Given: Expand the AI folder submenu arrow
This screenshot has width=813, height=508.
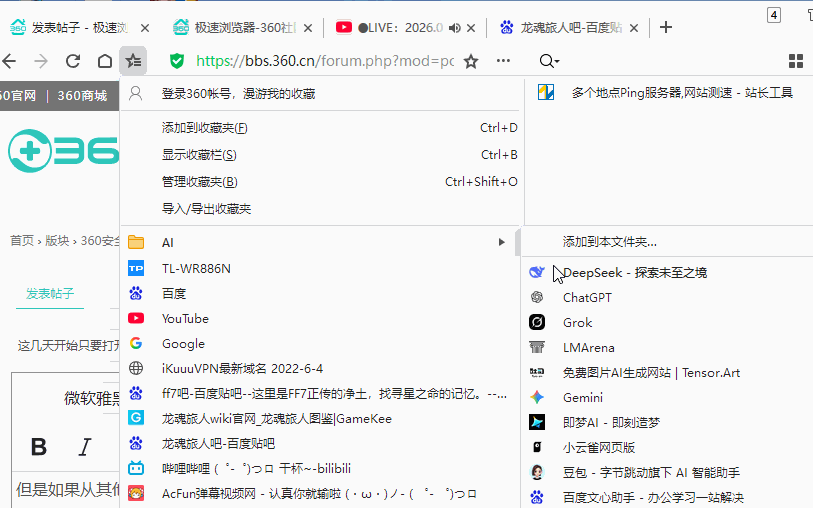Looking at the screenshot, I should click(x=501, y=242).
